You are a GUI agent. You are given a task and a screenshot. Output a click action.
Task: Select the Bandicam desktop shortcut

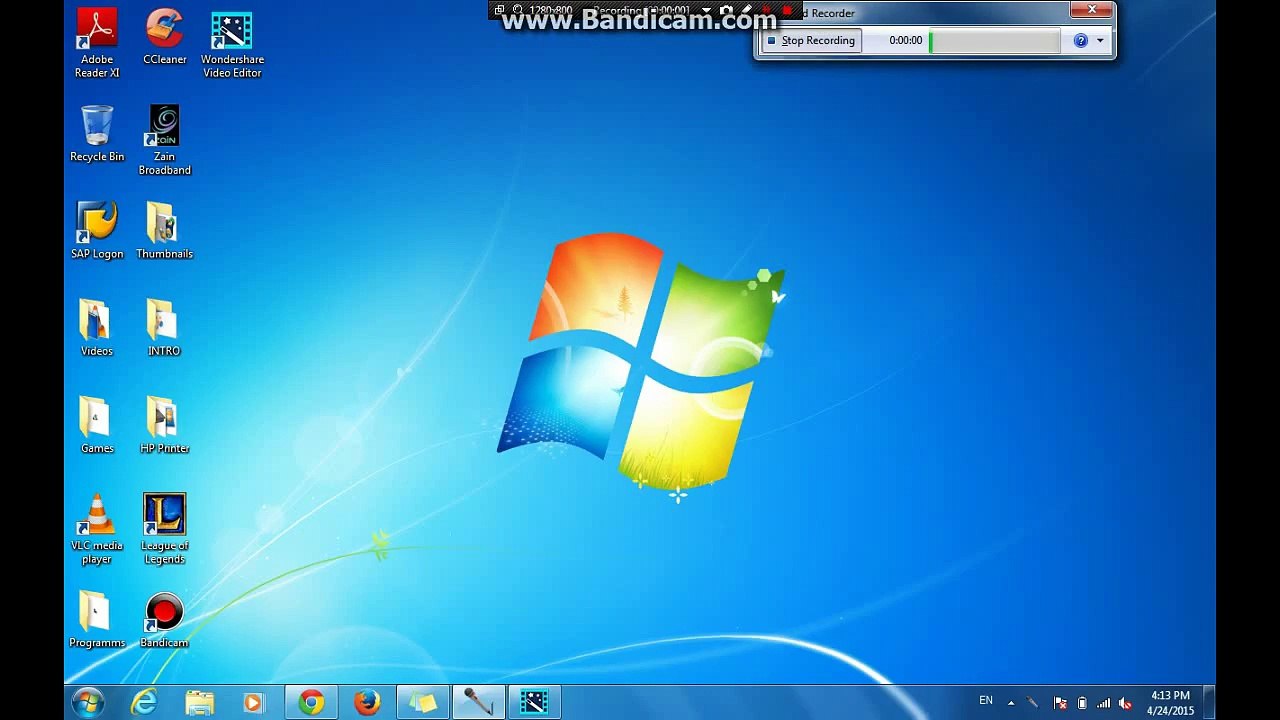164,620
